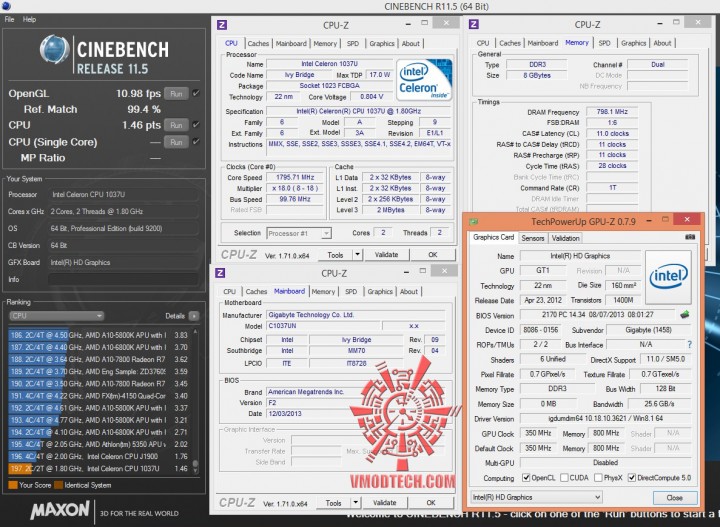This screenshot has width=720, height=527.
Task: Open the Help menu in Cinebench
Action: click(29, 19)
